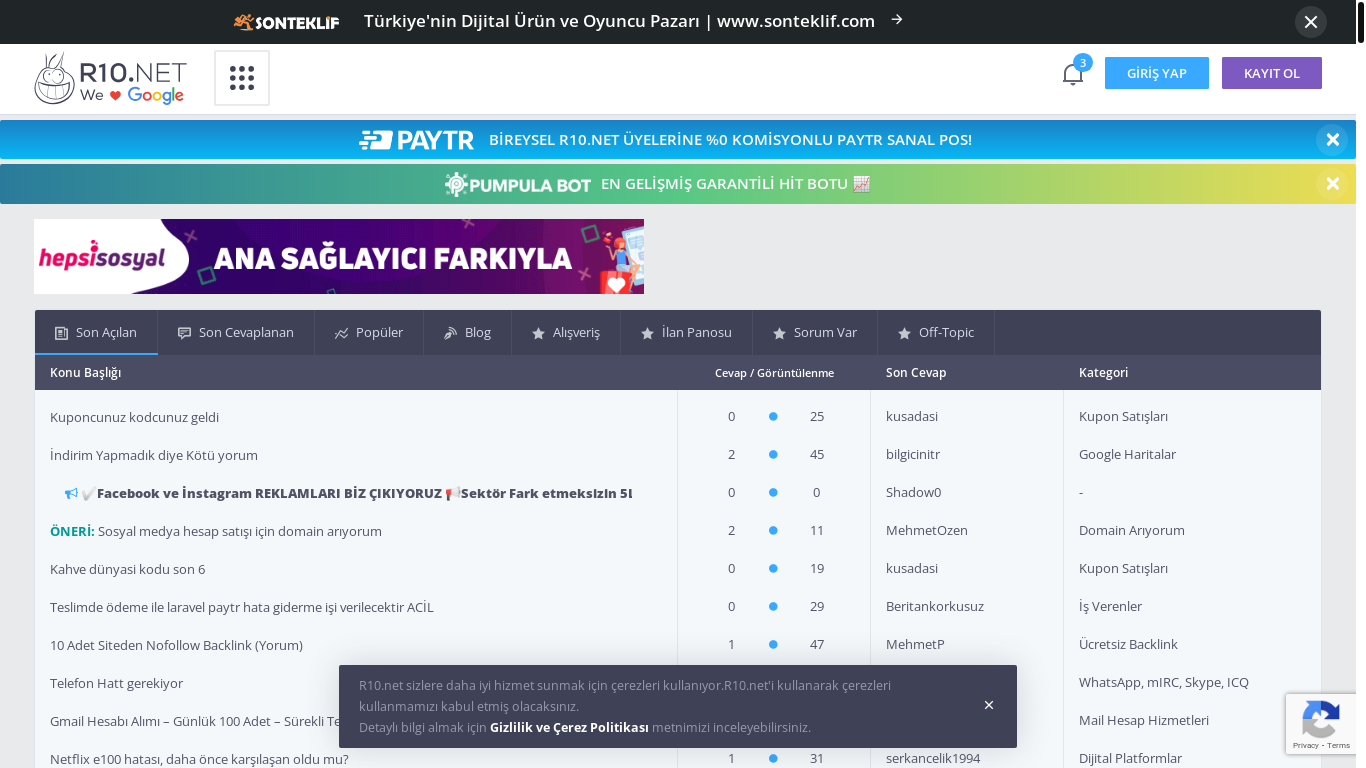Open category Google Haritalar
The height and width of the screenshot is (768, 1366).
(x=1127, y=454)
